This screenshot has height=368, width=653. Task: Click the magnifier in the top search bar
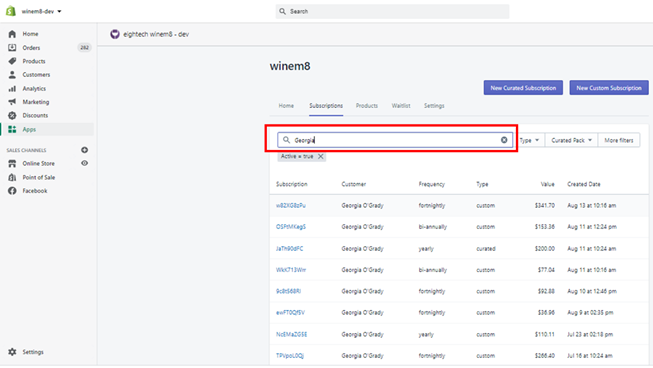(x=282, y=11)
